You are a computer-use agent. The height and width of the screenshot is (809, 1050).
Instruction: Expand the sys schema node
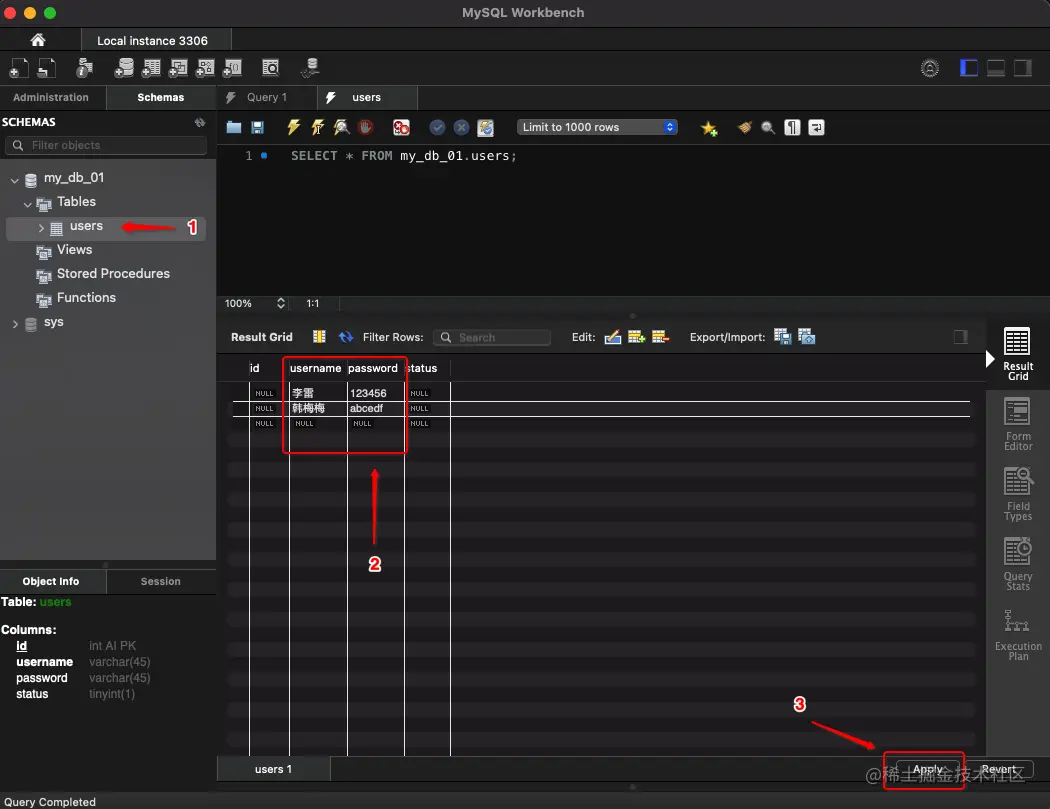coord(15,324)
